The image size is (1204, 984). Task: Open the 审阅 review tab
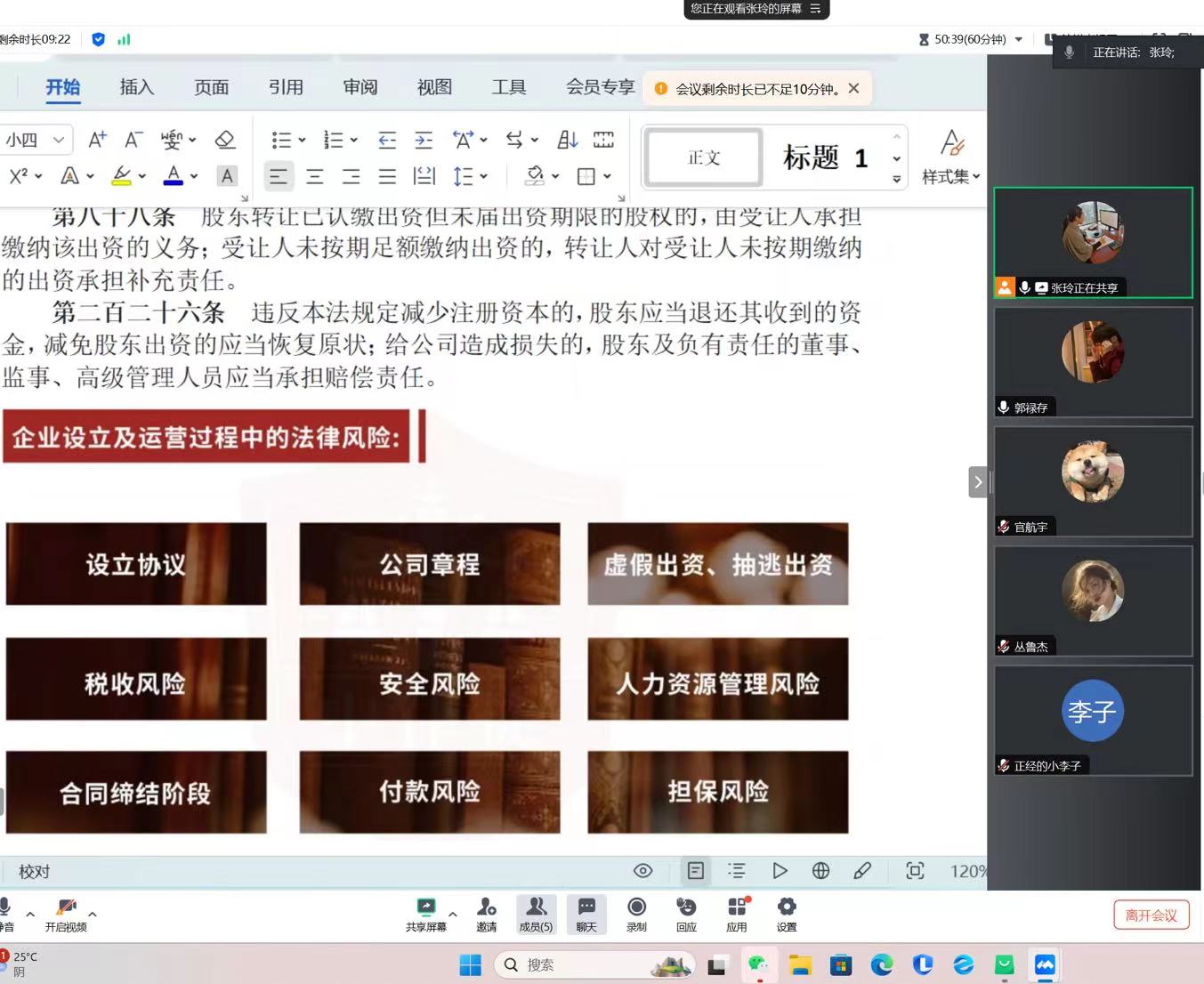point(360,87)
